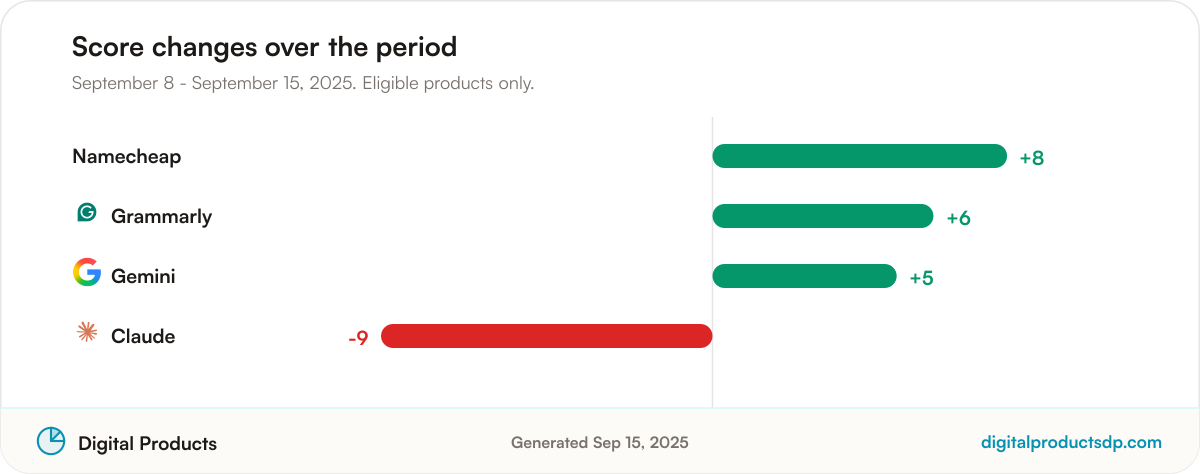This screenshot has width=1200, height=474.
Task: Click the Digital Products brand name
Action: (x=147, y=443)
